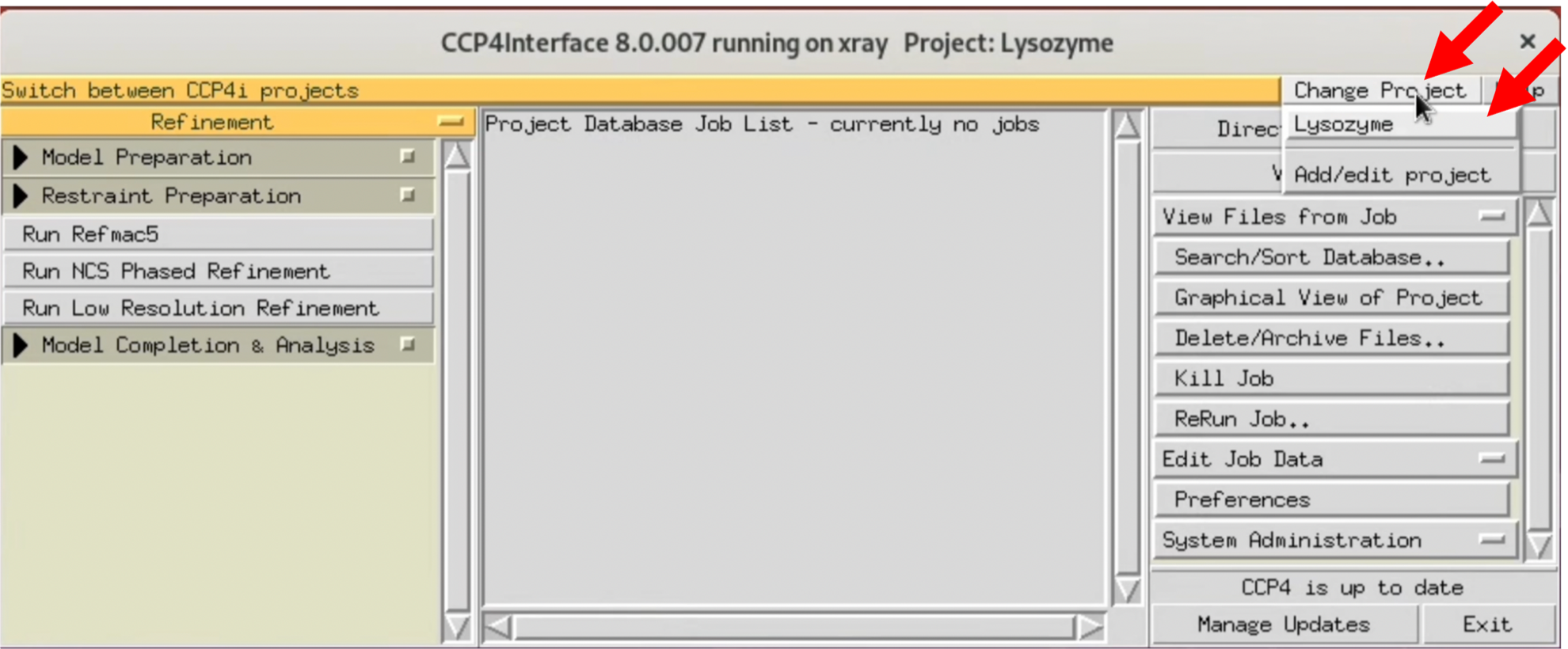Toggle Model Completion & Analysis square indicator
Viewport: 1568px width, 649px height.
[x=408, y=344]
